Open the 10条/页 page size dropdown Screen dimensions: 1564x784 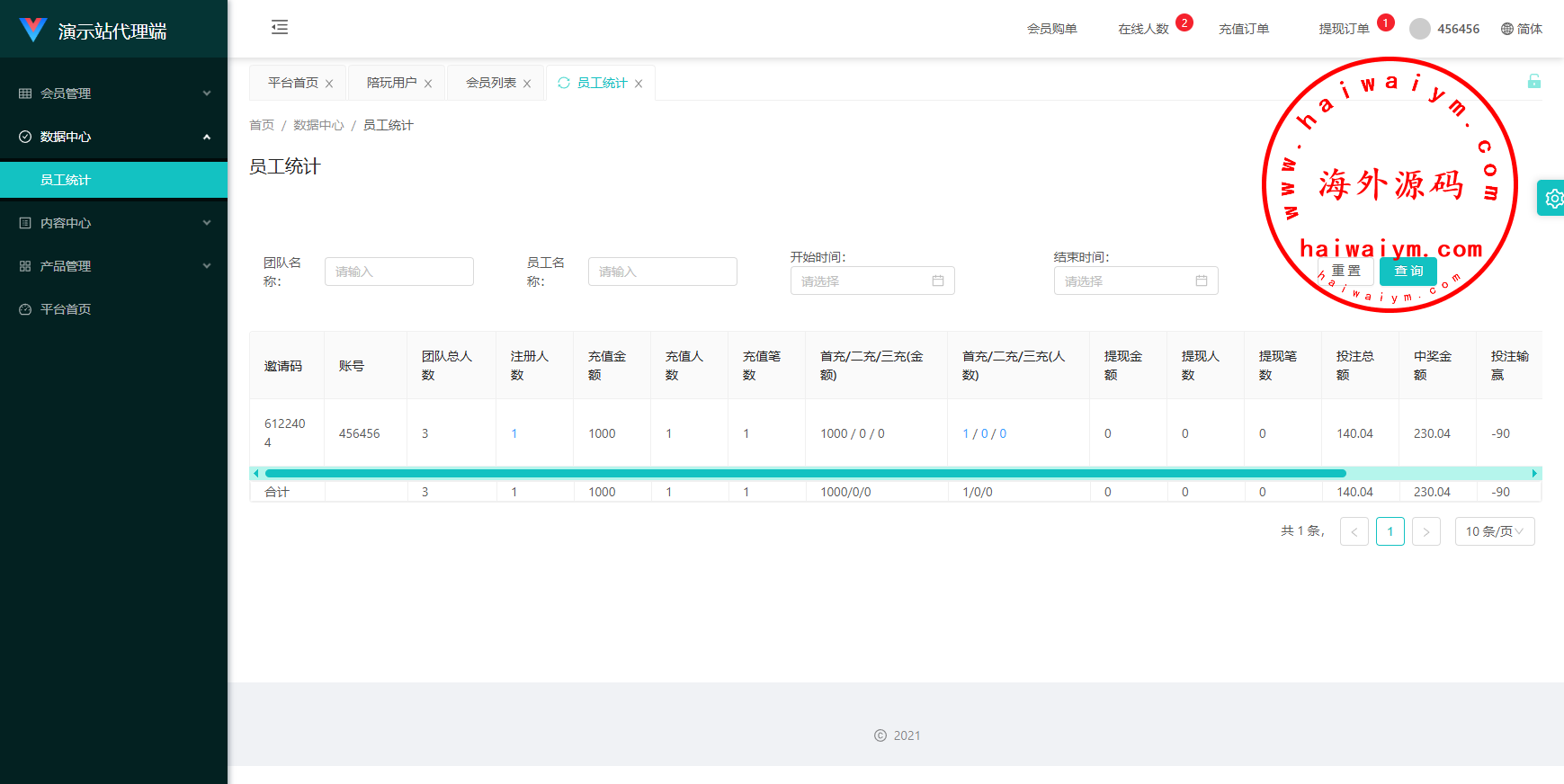[1494, 531]
